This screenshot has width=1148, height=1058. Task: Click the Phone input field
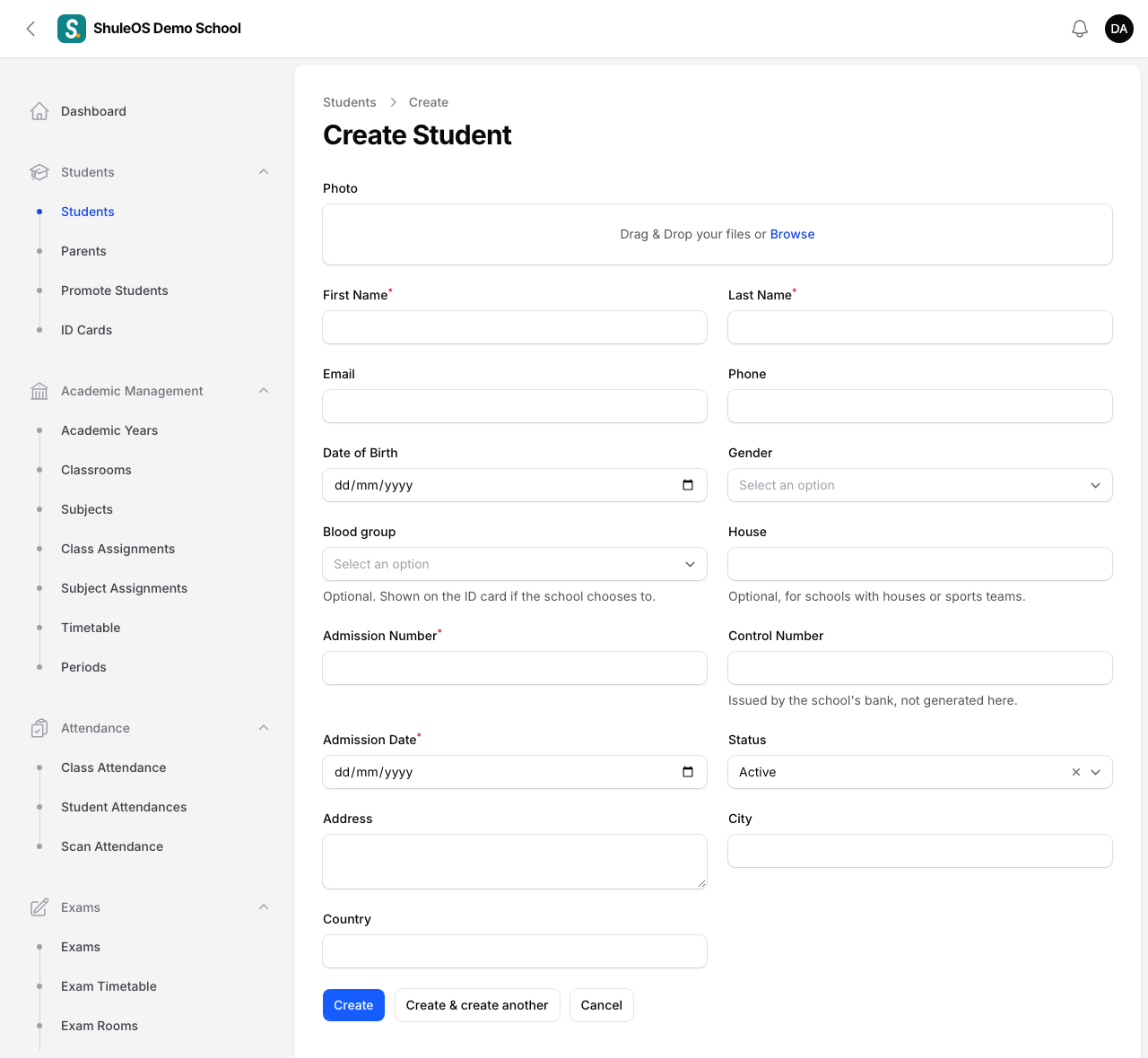pyautogui.click(x=920, y=406)
